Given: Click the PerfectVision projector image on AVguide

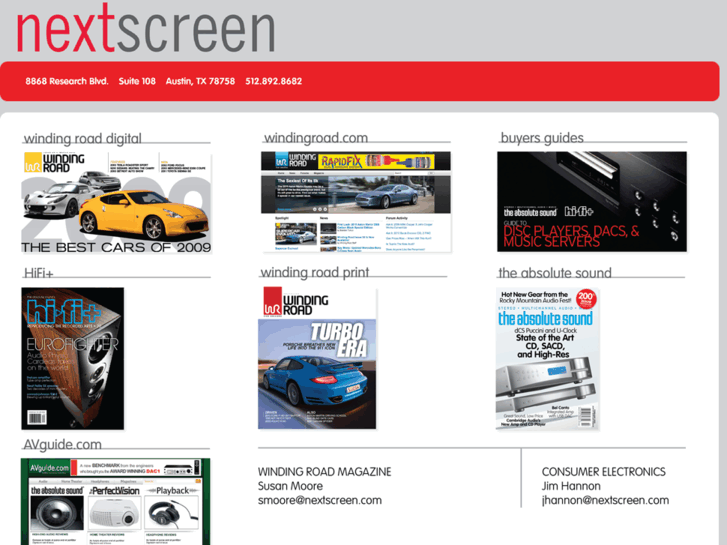Looking at the screenshot, I should point(114,514).
